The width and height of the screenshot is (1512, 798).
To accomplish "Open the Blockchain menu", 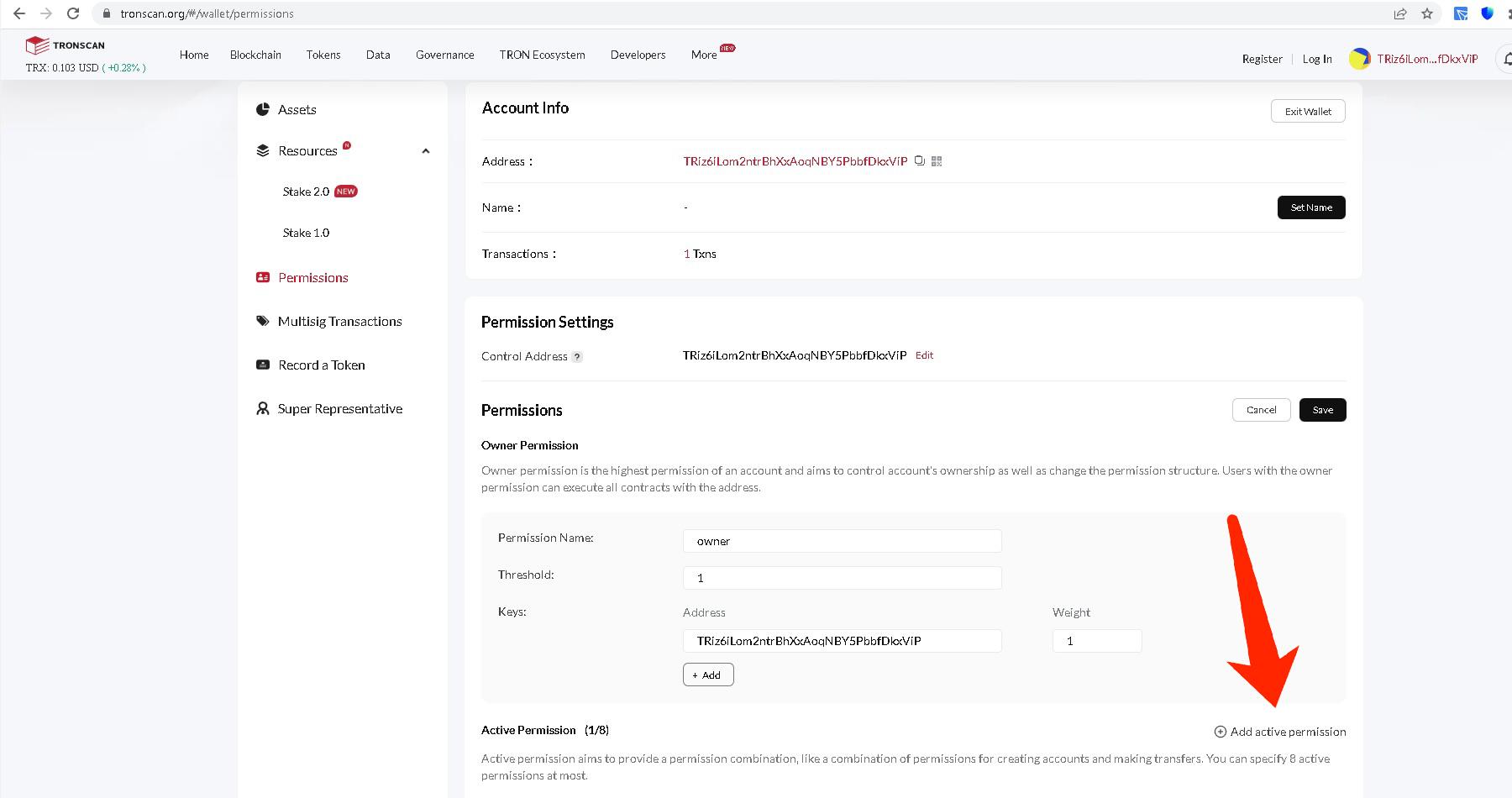I will [x=255, y=55].
